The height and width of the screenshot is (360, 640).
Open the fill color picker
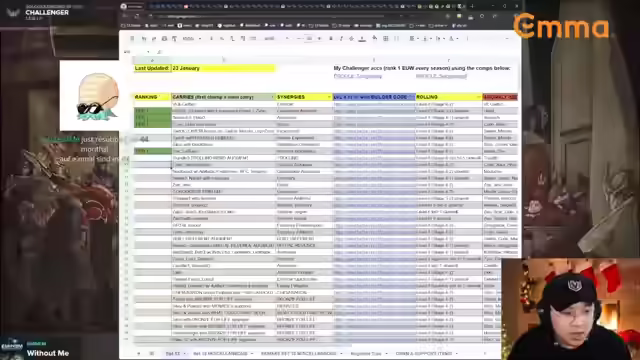[x=374, y=39]
